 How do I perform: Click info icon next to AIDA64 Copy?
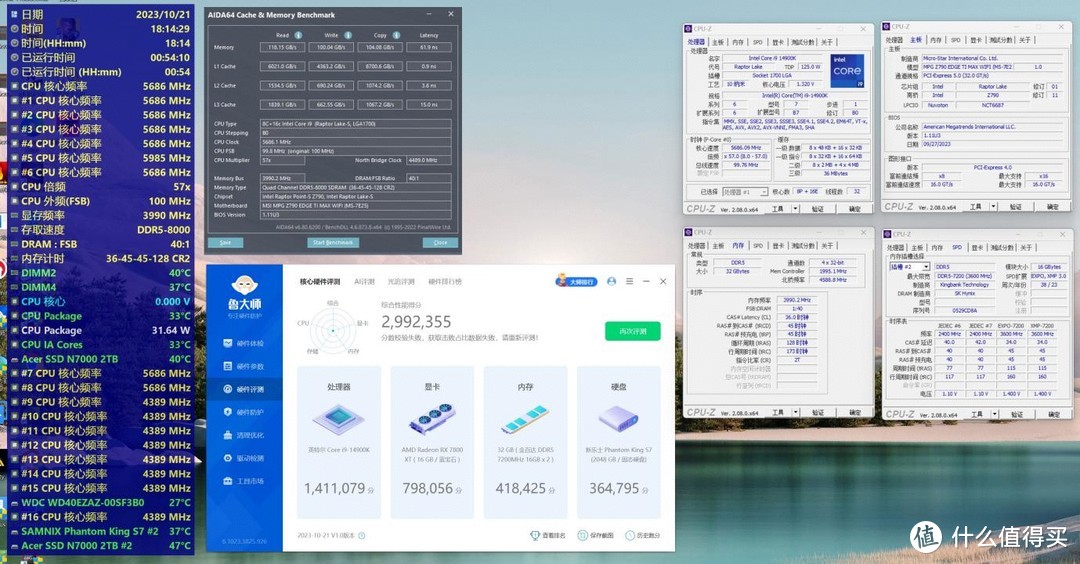[x=396, y=35]
